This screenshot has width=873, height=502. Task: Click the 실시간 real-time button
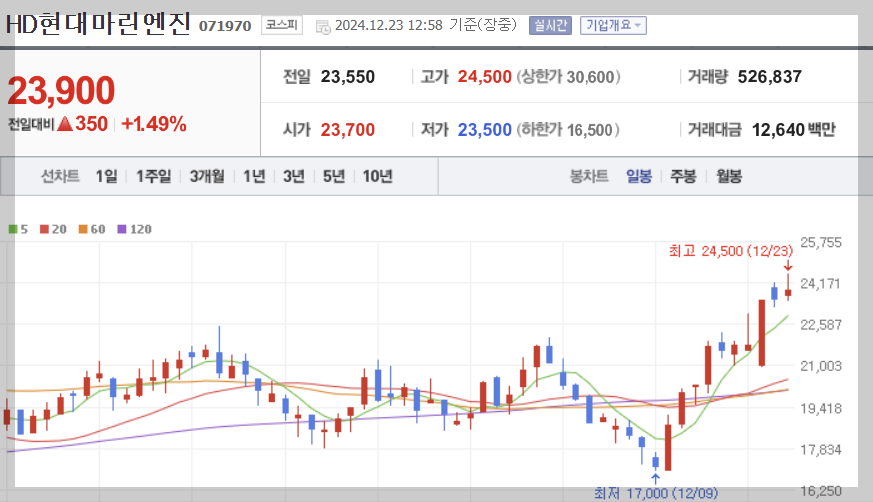tap(550, 26)
